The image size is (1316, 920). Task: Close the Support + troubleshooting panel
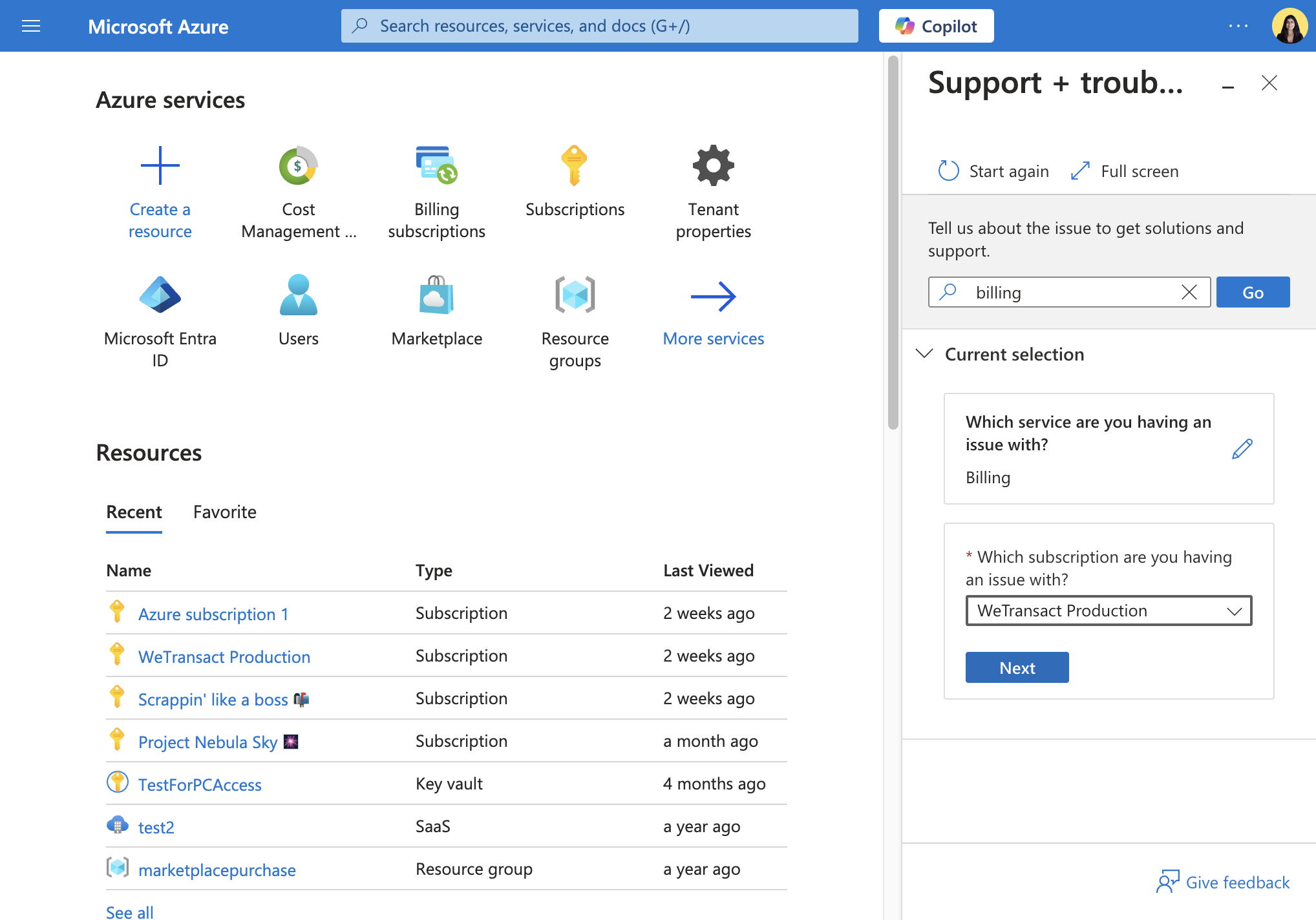click(1269, 83)
